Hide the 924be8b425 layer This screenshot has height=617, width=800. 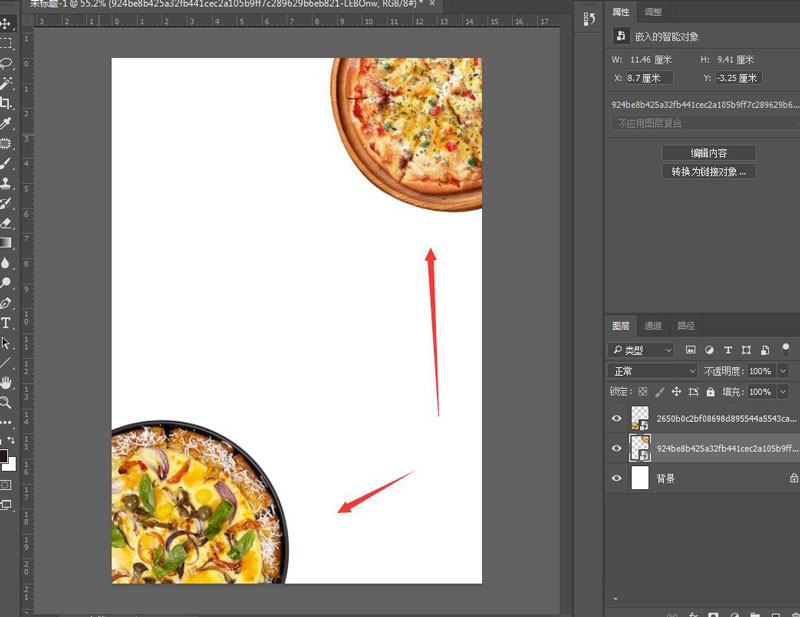point(616,448)
